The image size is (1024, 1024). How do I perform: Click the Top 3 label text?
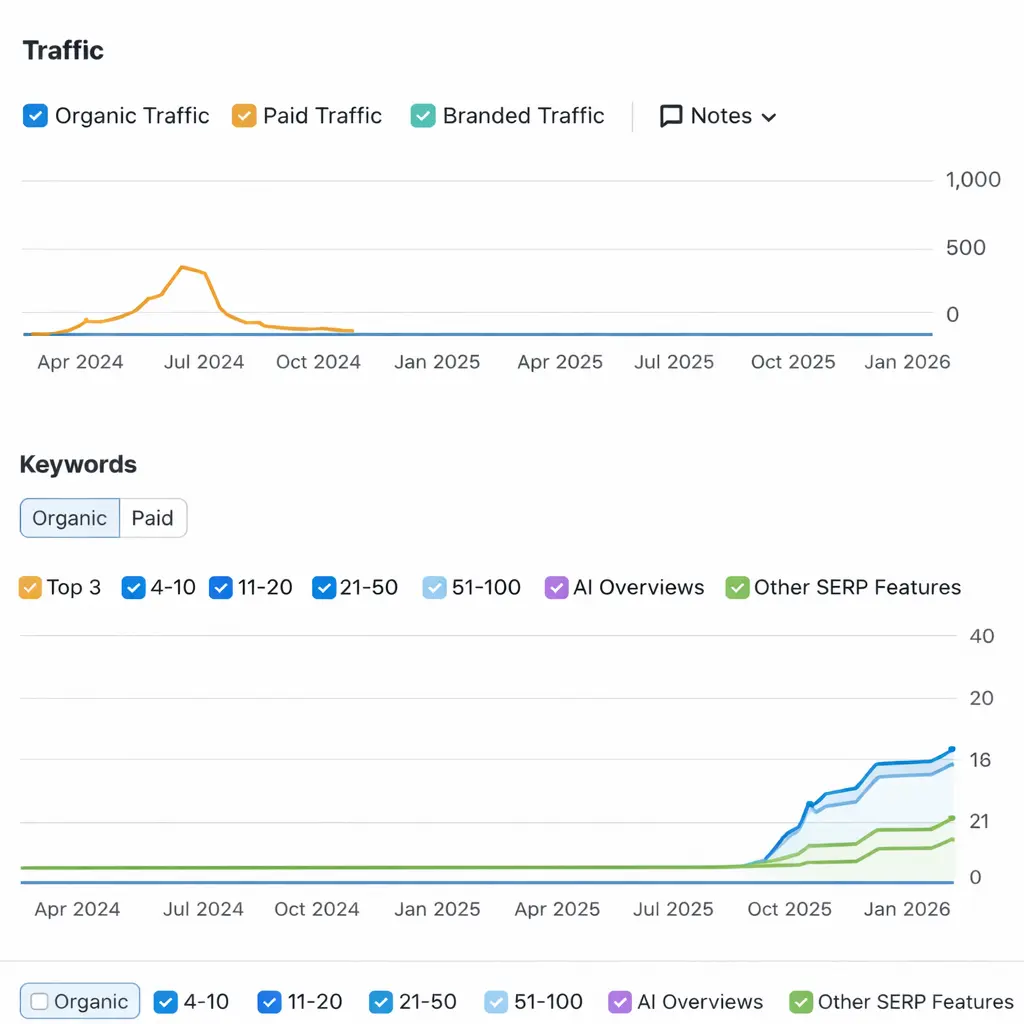coord(74,587)
